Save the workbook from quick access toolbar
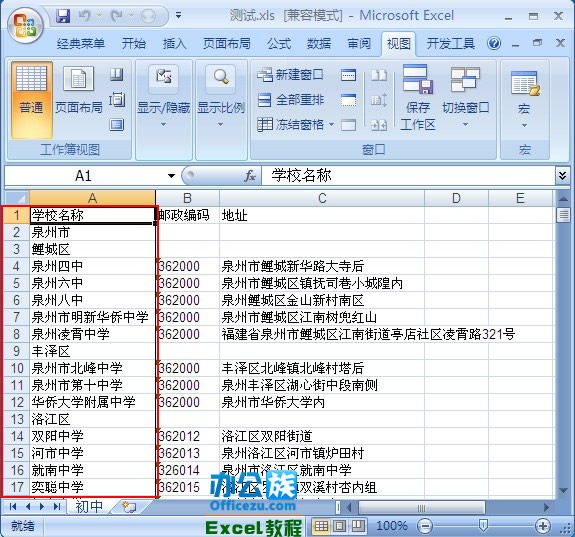This screenshot has width=575, height=537. tap(63, 16)
